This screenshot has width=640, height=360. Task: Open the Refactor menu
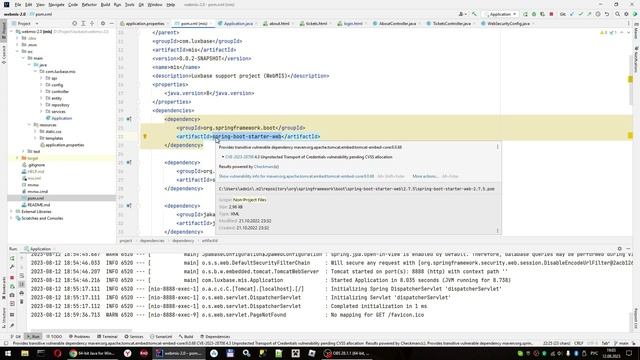tap(89, 5)
